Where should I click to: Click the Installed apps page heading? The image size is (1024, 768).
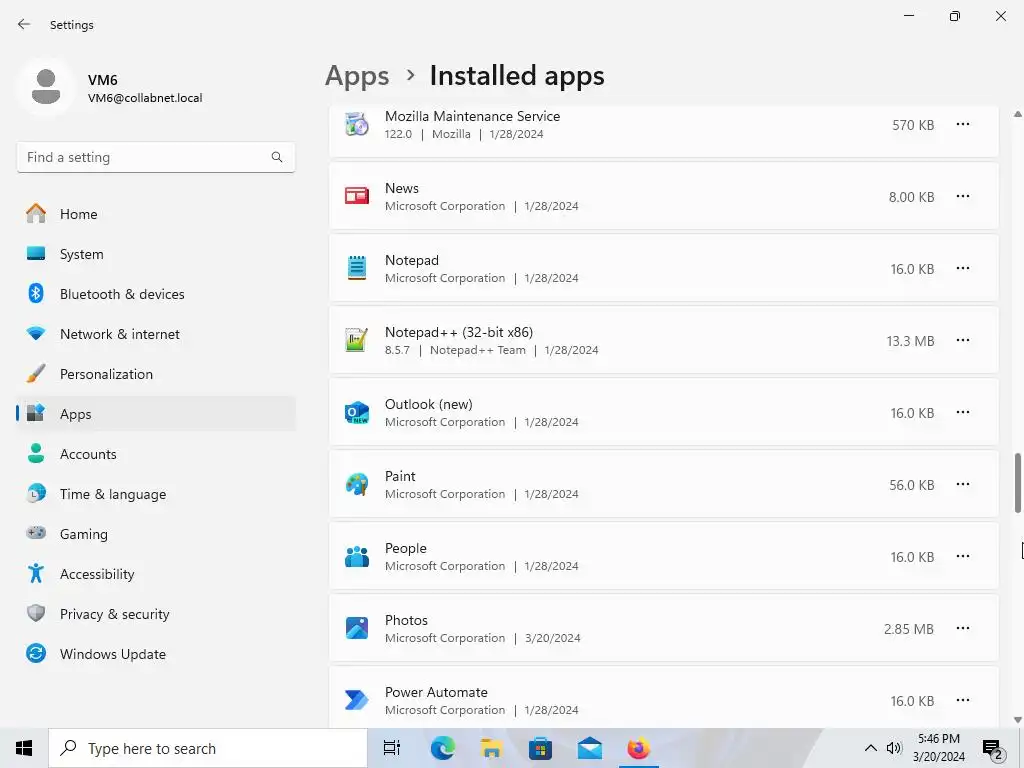tap(517, 76)
